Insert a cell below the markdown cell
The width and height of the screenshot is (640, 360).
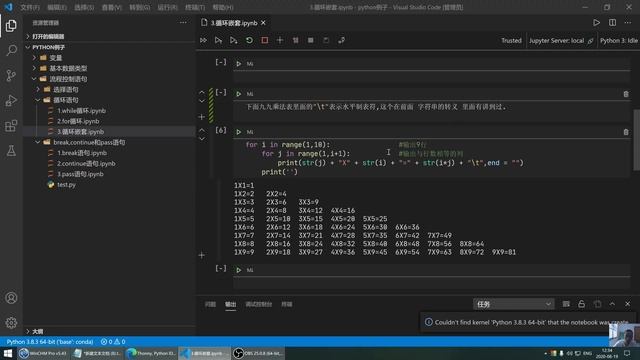[x=202, y=117]
